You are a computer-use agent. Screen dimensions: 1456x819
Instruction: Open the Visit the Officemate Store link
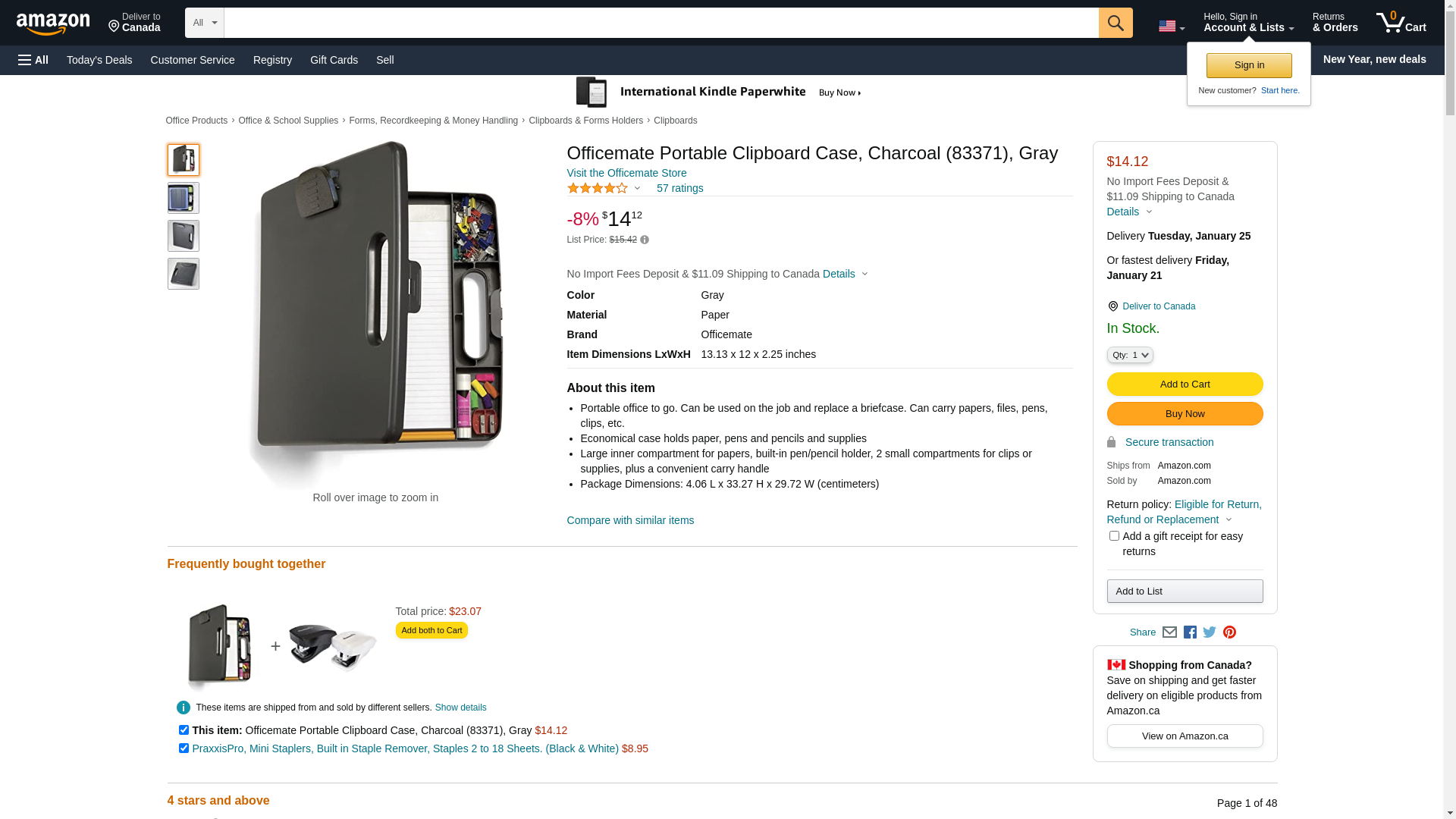626,173
